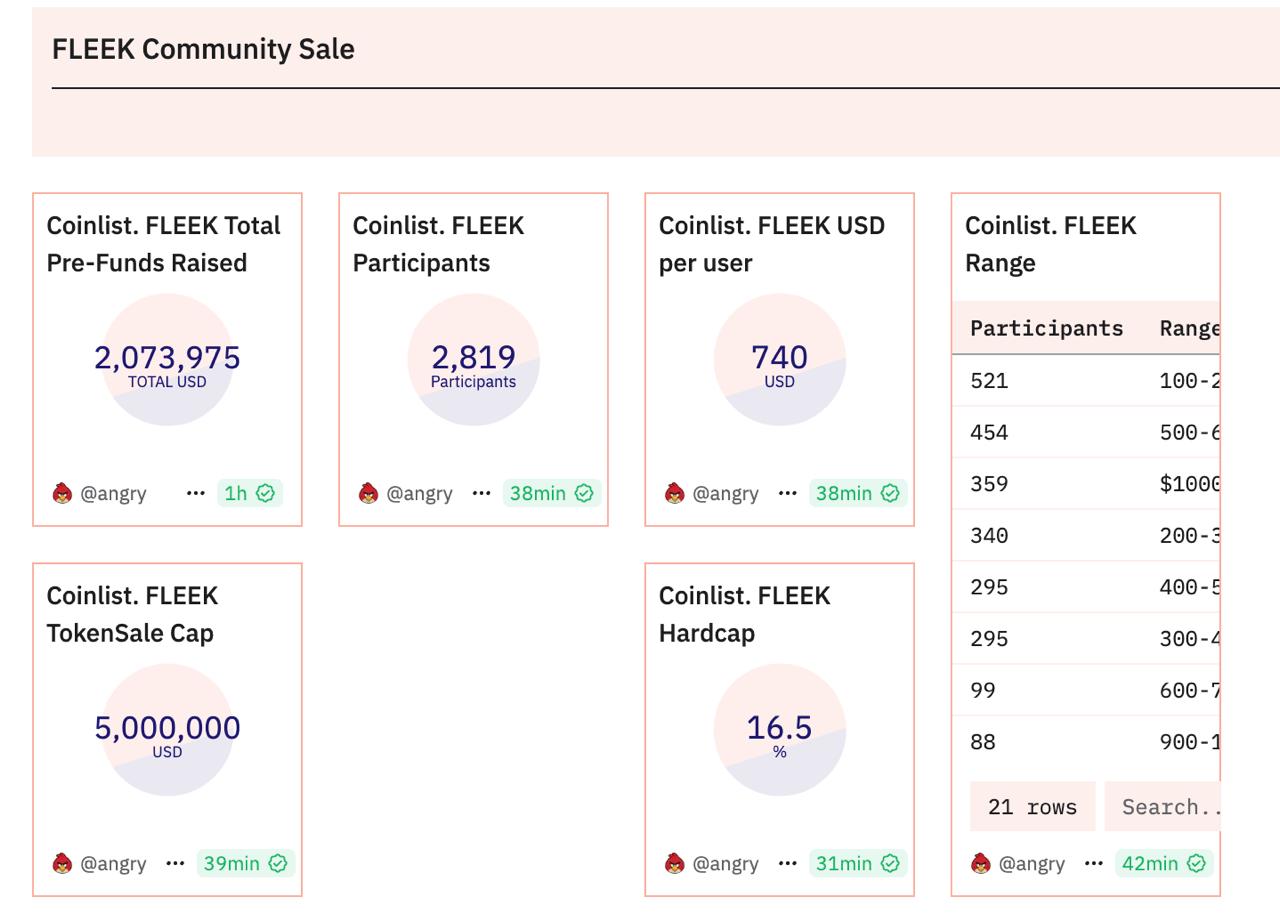Open @angry profile link on TokenSale Cap card

coord(113,863)
